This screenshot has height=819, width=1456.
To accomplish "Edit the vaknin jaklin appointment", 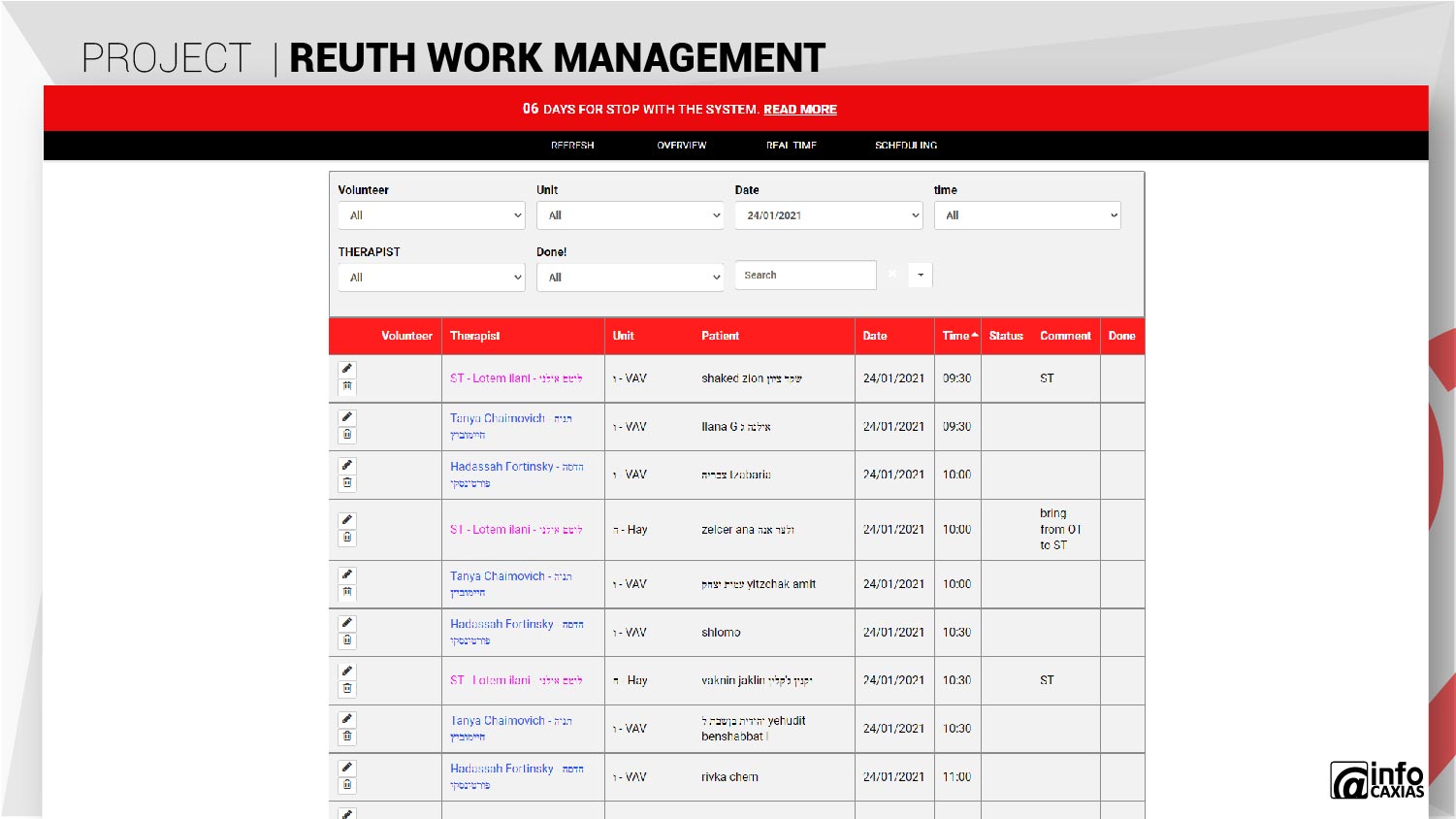I will click(x=347, y=672).
